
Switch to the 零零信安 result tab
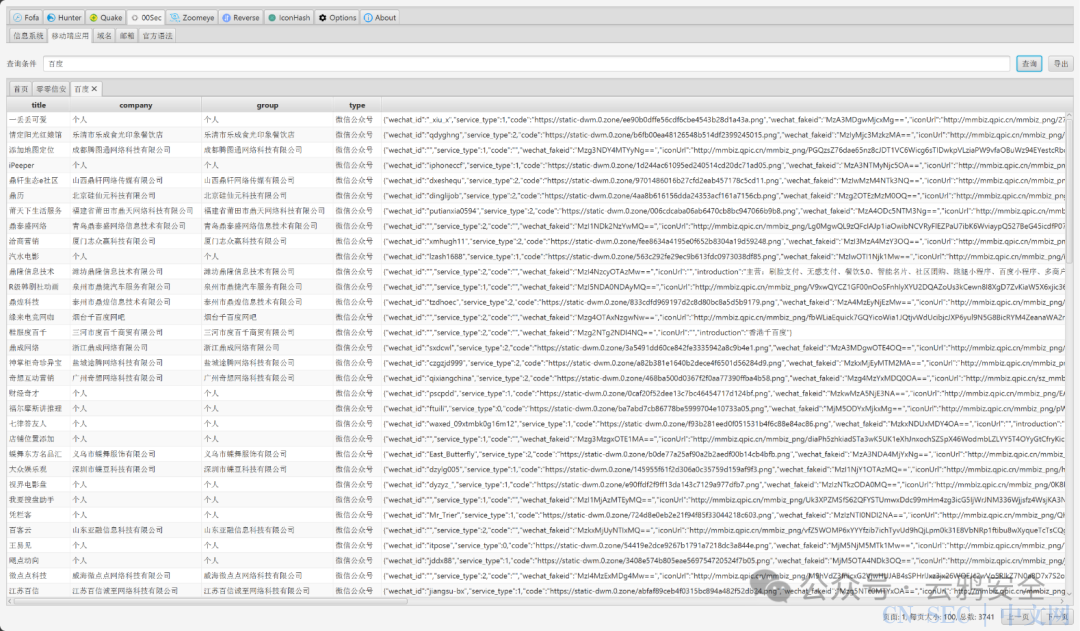click(52, 89)
